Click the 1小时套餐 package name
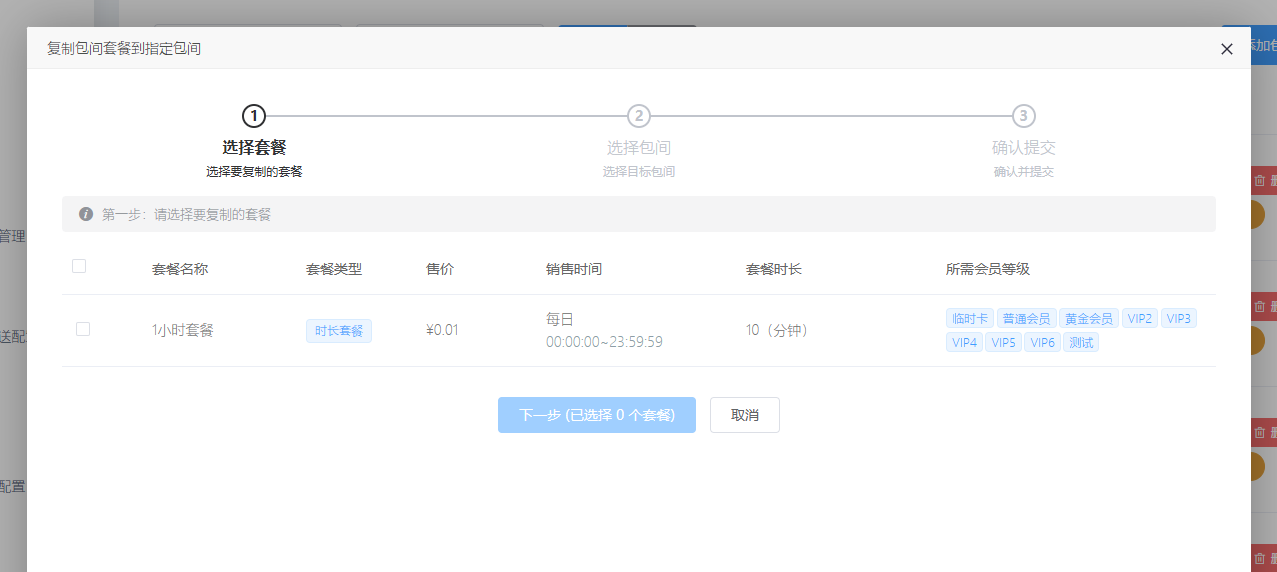Screen dimensions: 1277x572 click(183, 330)
